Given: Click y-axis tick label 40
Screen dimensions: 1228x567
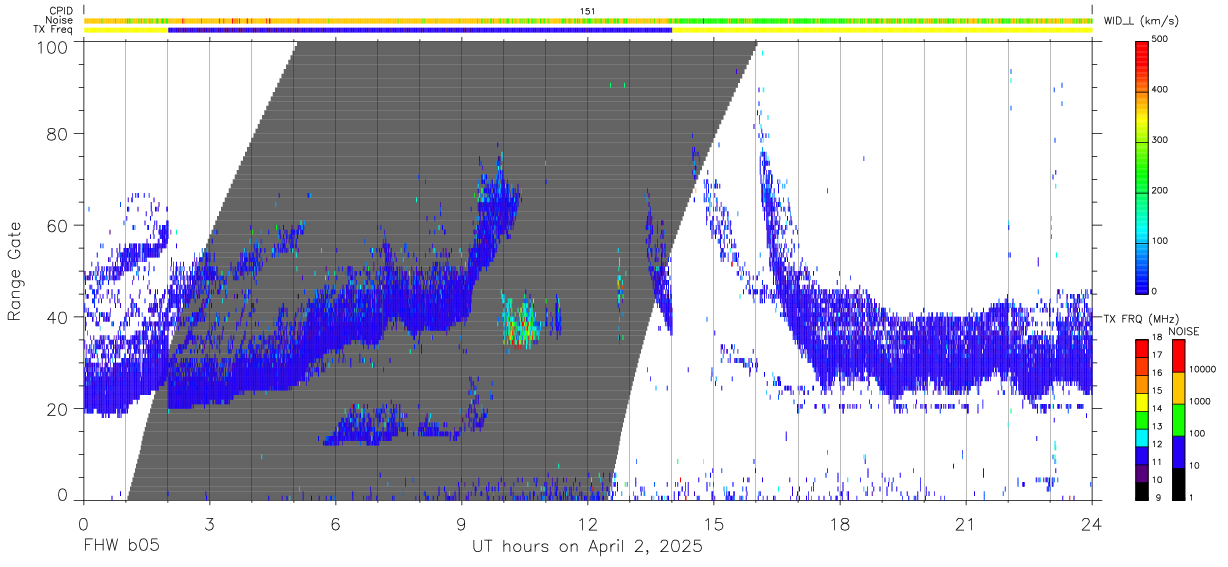Looking at the screenshot, I should tap(58, 317).
